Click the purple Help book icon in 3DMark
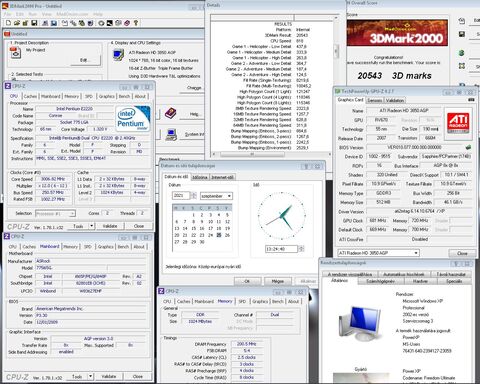480x384 pixels. [171, 114]
